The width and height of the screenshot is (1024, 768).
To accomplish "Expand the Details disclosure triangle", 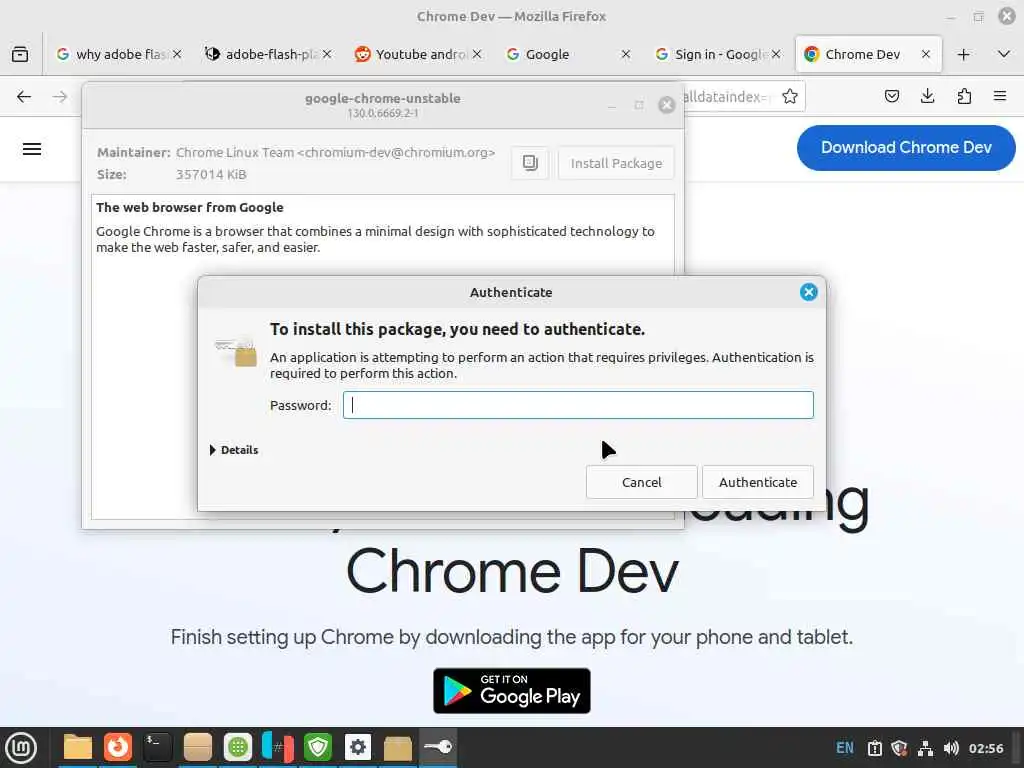I will coord(213,450).
